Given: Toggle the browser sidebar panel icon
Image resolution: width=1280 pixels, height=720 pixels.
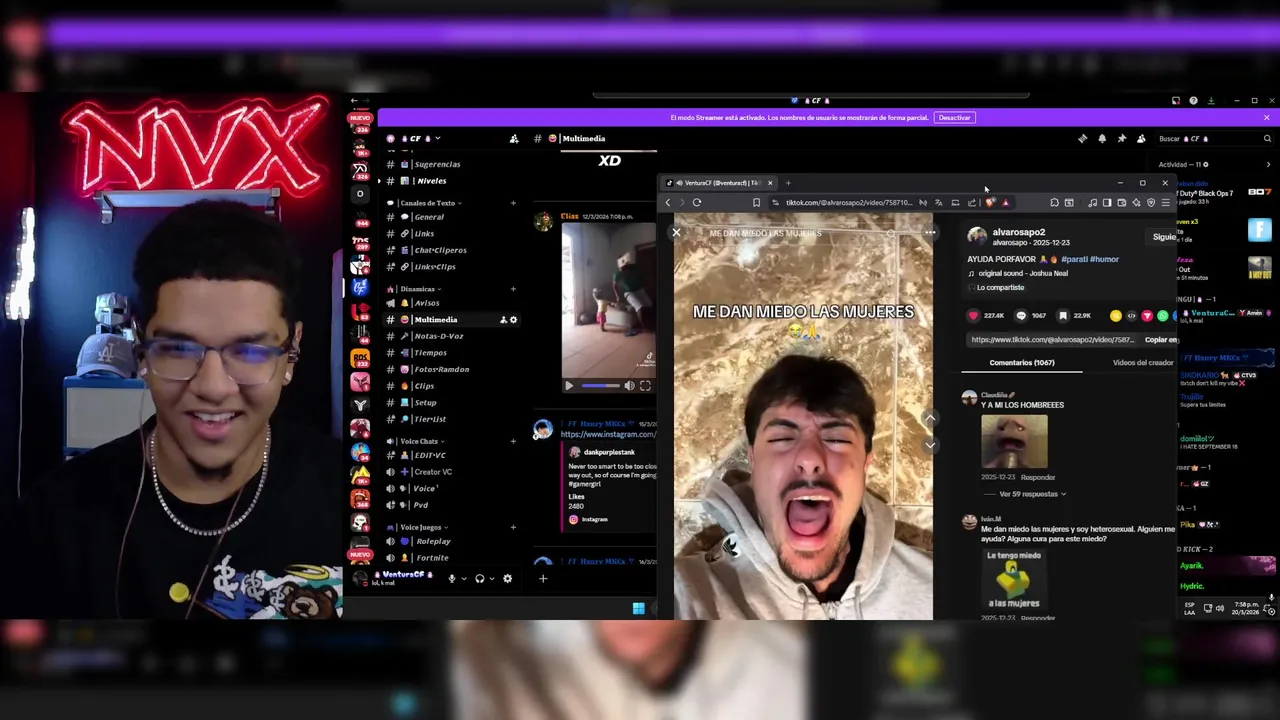Looking at the screenshot, I should point(1107,203).
